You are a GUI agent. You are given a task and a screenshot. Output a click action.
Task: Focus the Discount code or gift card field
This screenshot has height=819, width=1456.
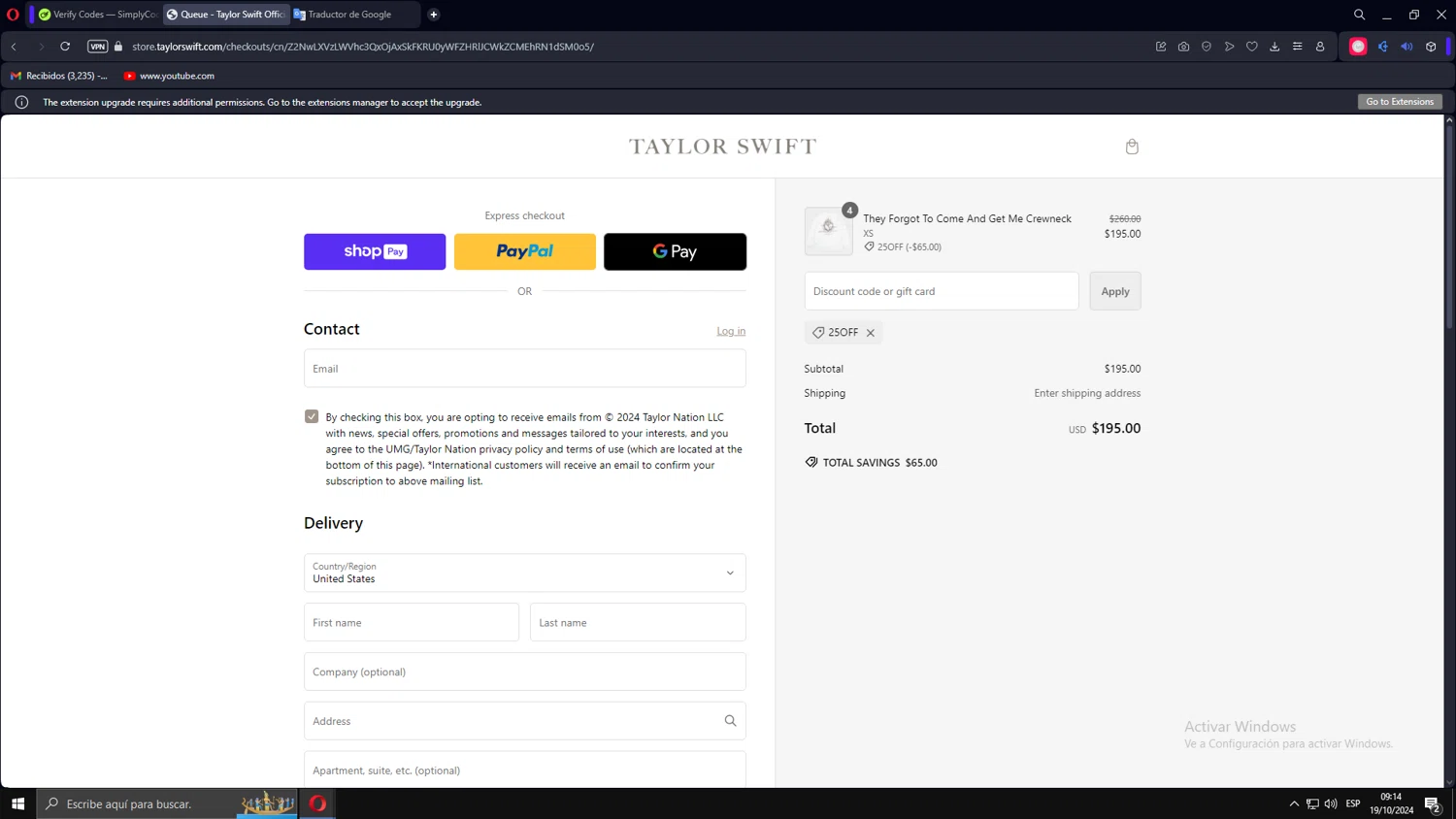[x=942, y=291]
